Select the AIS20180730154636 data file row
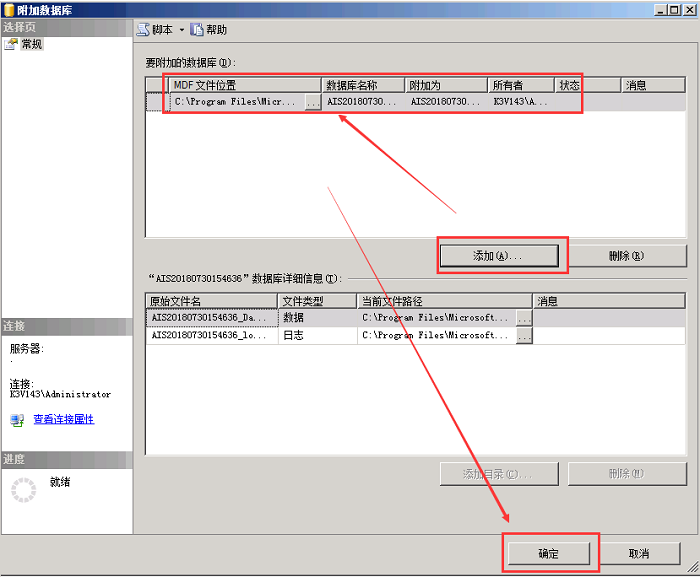 point(210,318)
